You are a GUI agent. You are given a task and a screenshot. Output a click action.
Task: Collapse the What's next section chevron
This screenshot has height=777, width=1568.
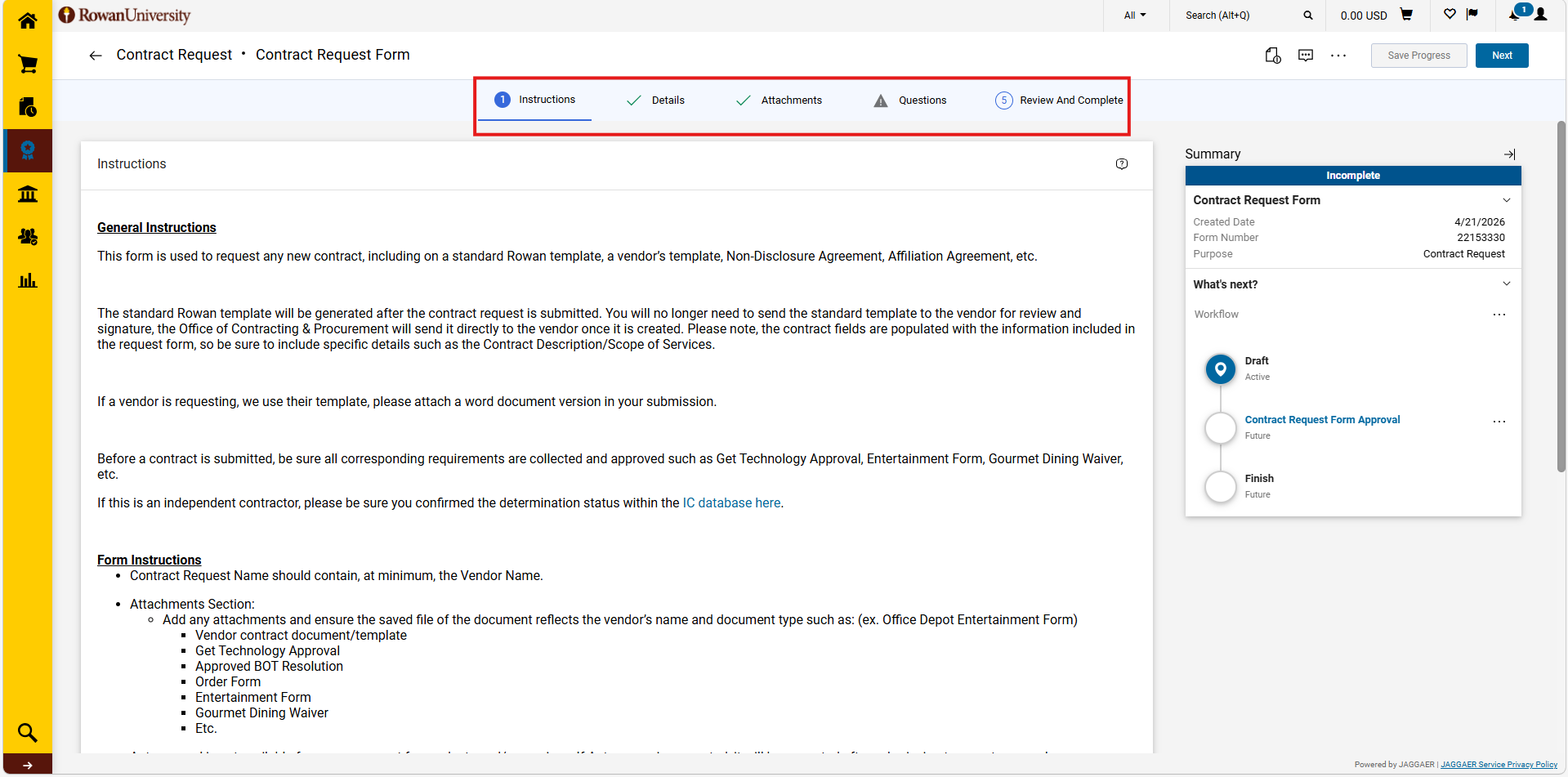coord(1507,284)
